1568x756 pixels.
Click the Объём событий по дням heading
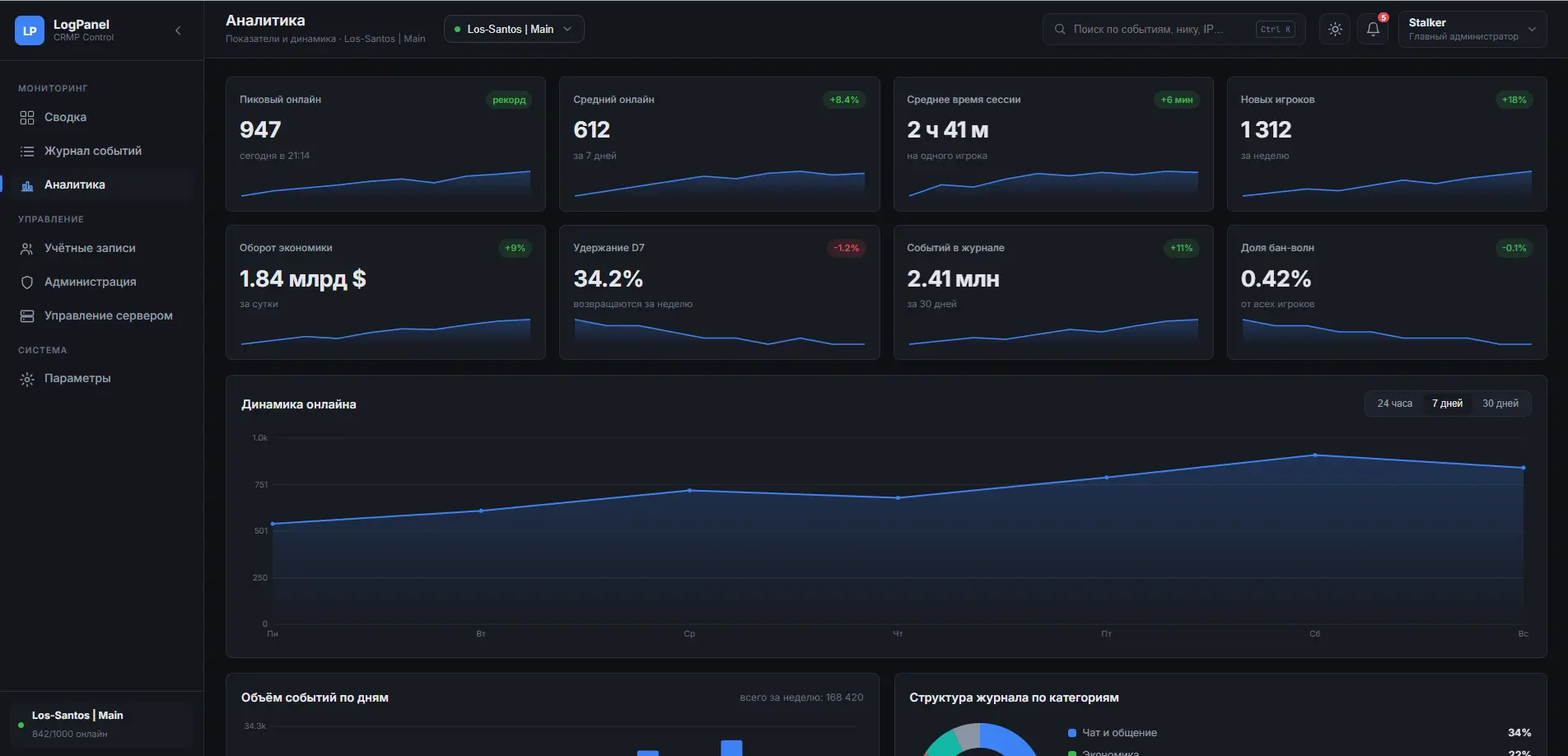[x=315, y=698]
